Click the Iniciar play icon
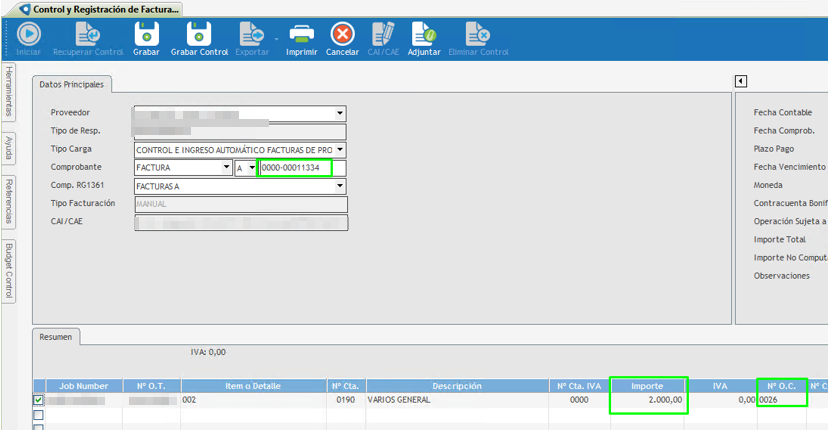The image size is (828, 430). click(29, 34)
